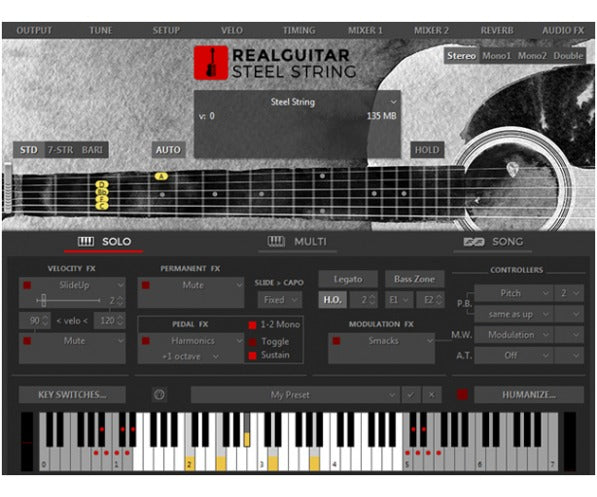Toggle the Pedal FX Harmonics indicator
Screen dimensions: 597x497
tap(146, 340)
